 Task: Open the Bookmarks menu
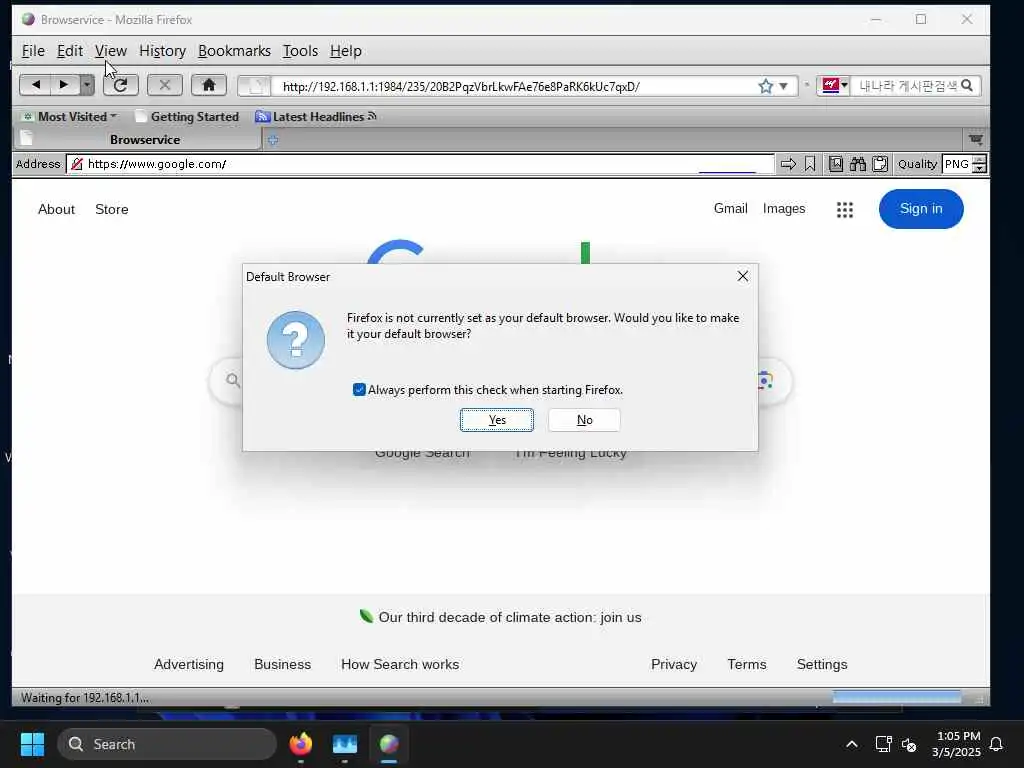click(234, 51)
